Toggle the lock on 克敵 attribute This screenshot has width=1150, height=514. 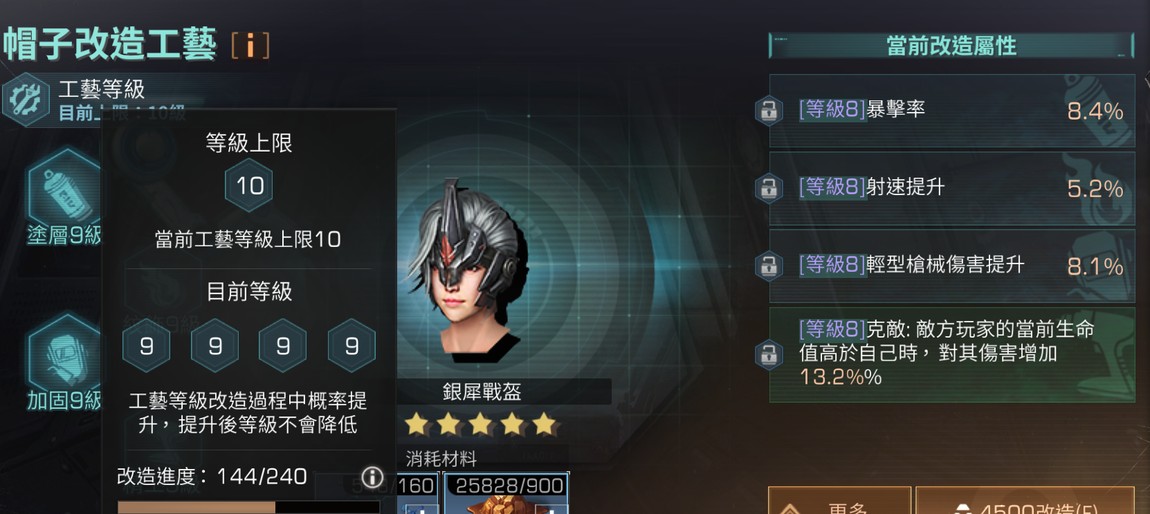tap(769, 353)
